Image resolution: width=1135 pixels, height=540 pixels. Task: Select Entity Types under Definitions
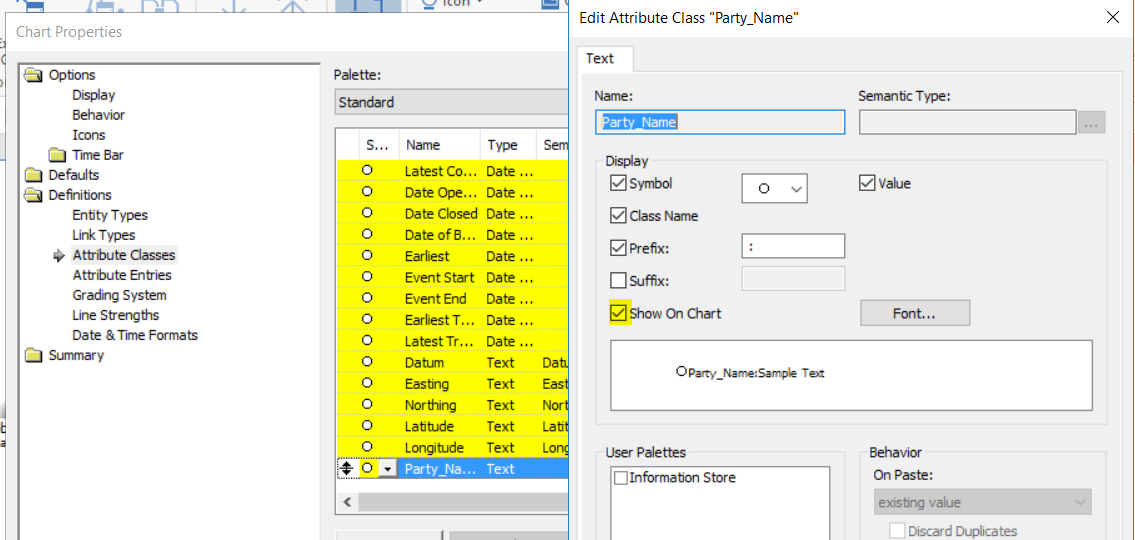(110, 215)
